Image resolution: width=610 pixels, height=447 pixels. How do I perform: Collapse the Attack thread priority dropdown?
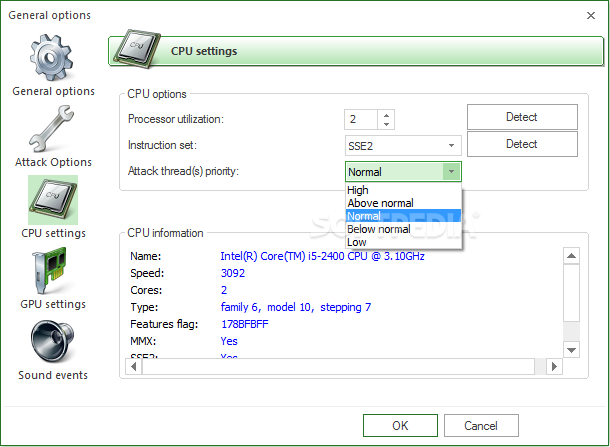pos(451,172)
